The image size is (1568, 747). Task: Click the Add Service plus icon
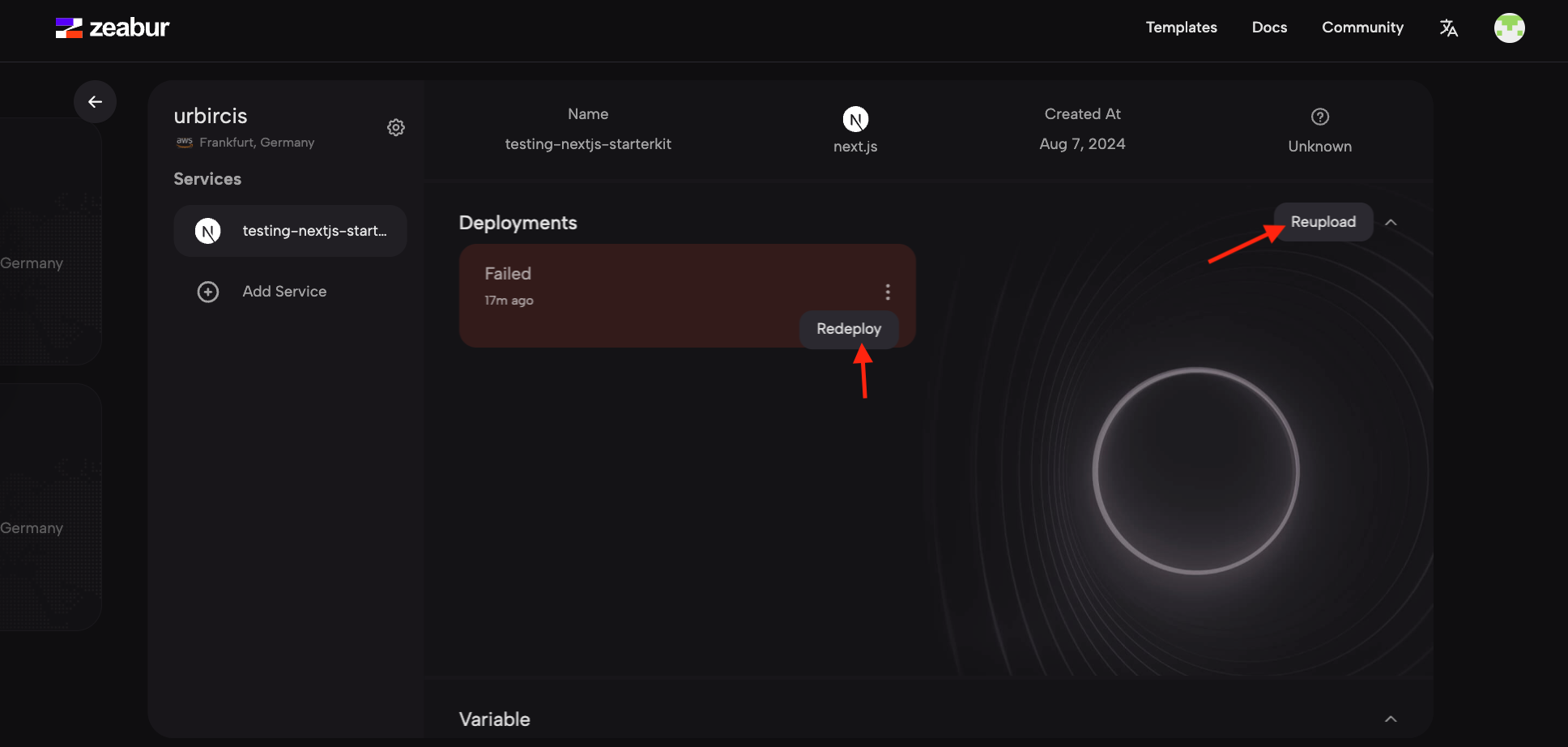click(208, 292)
